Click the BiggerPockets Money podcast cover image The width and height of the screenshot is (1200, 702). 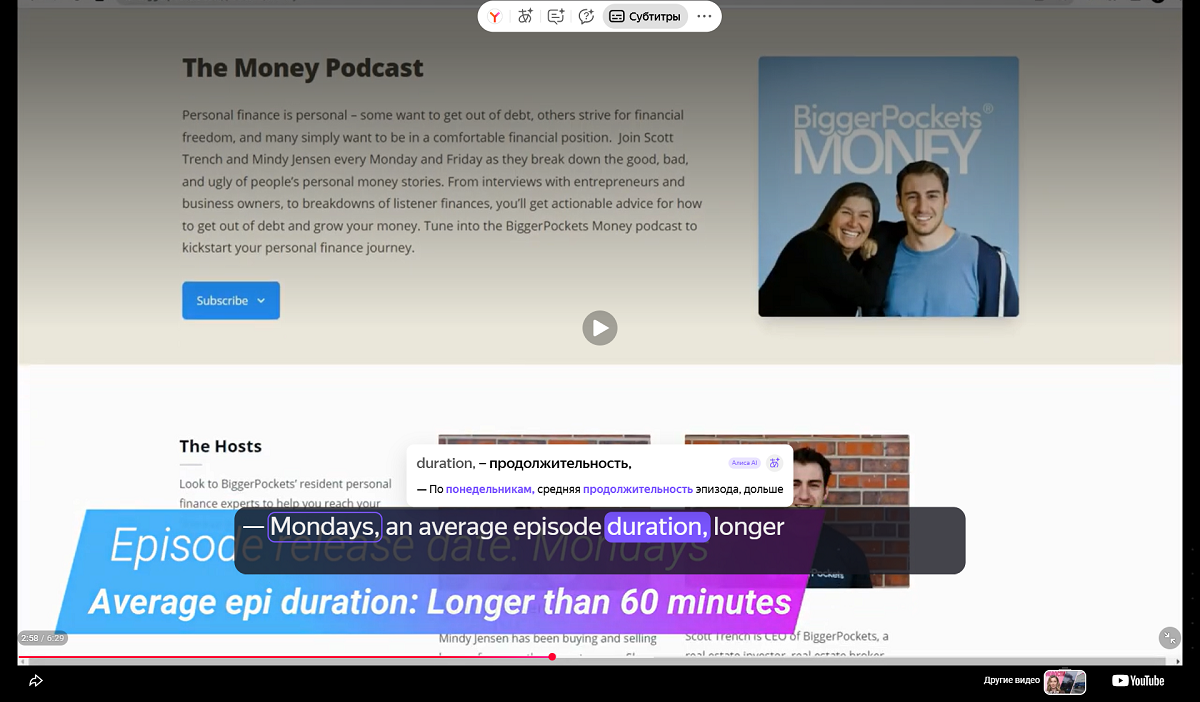[x=888, y=186]
